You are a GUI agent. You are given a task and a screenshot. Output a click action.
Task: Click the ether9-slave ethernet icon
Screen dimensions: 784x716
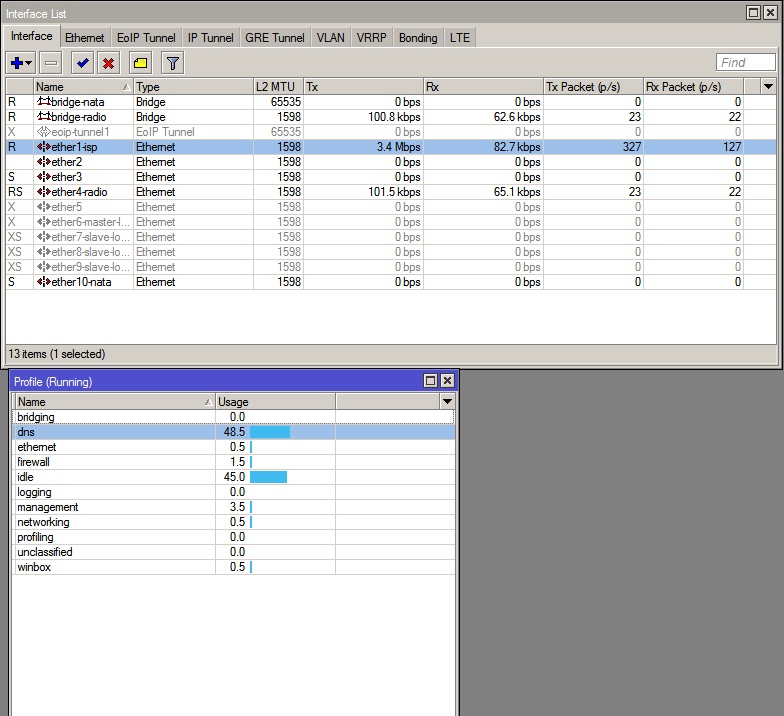coord(44,267)
